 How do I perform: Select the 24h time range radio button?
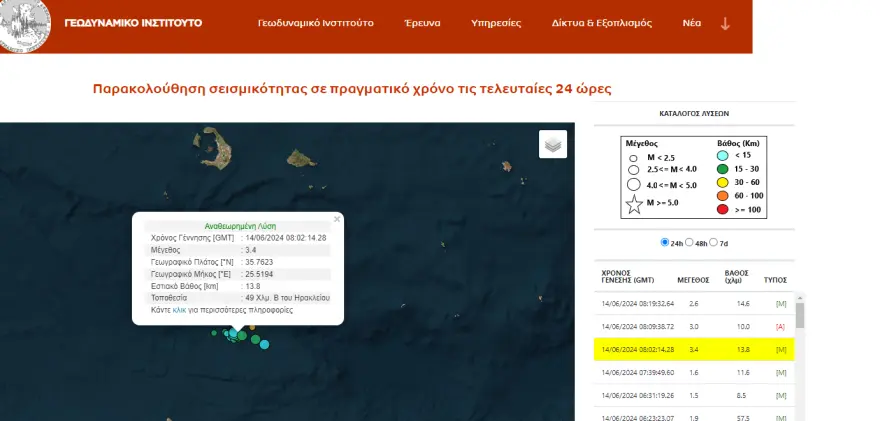tap(665, 242)
